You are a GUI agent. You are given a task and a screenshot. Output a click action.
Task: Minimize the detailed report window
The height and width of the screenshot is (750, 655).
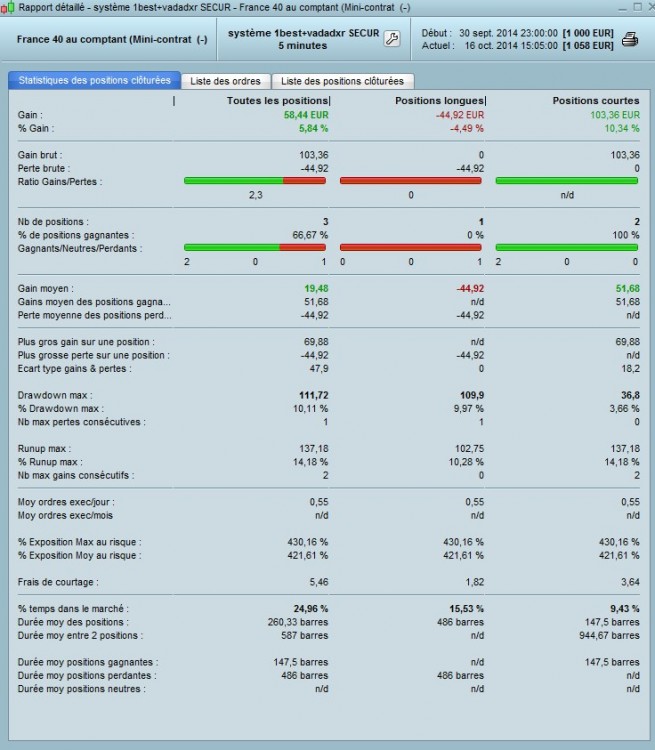[x=622, y=8]
